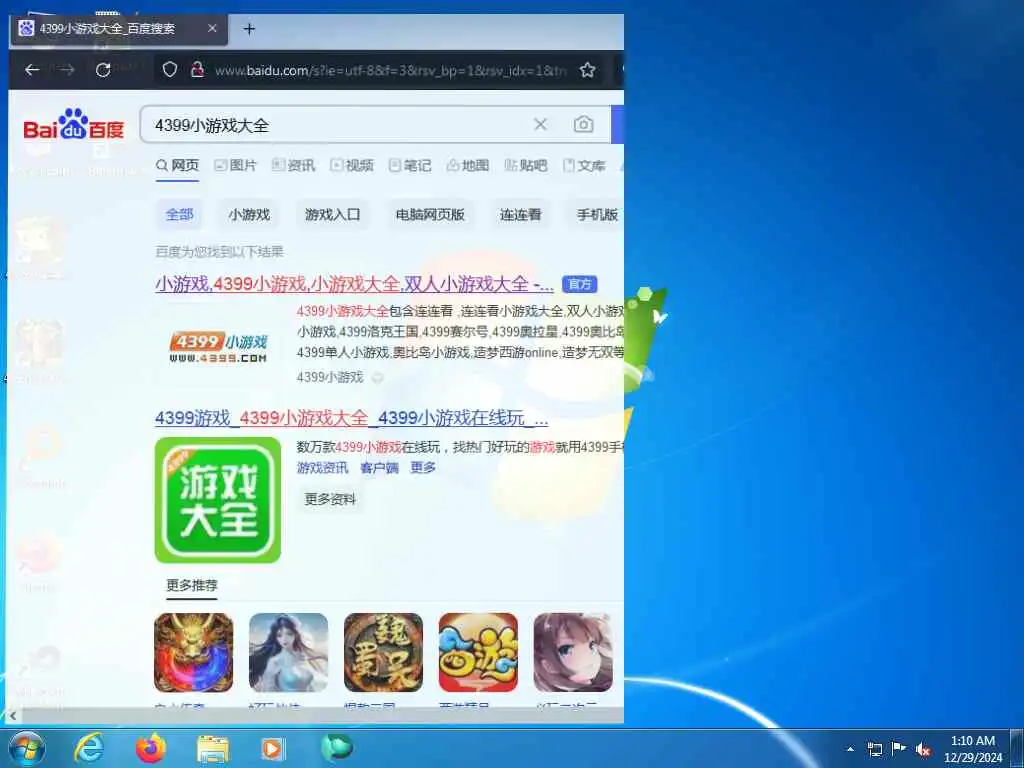
Task: Select the 网页 search tab
Action: click(177, 166)
